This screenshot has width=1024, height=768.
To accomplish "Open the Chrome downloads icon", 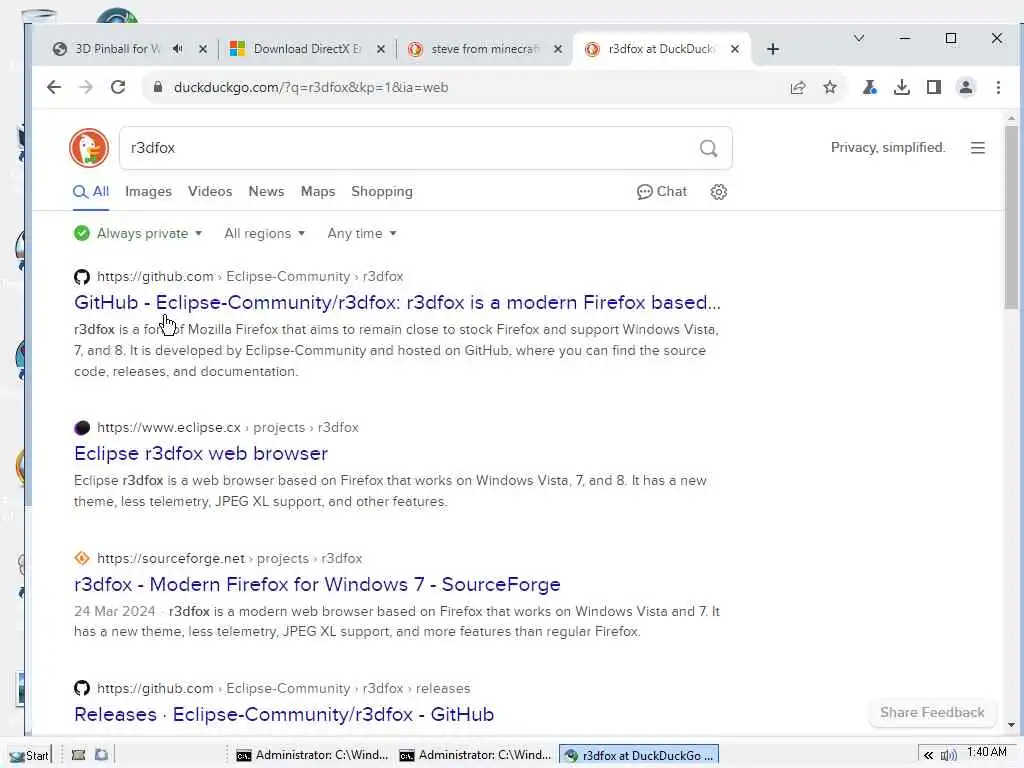I will pyautogui.click(x=902, y=88).
